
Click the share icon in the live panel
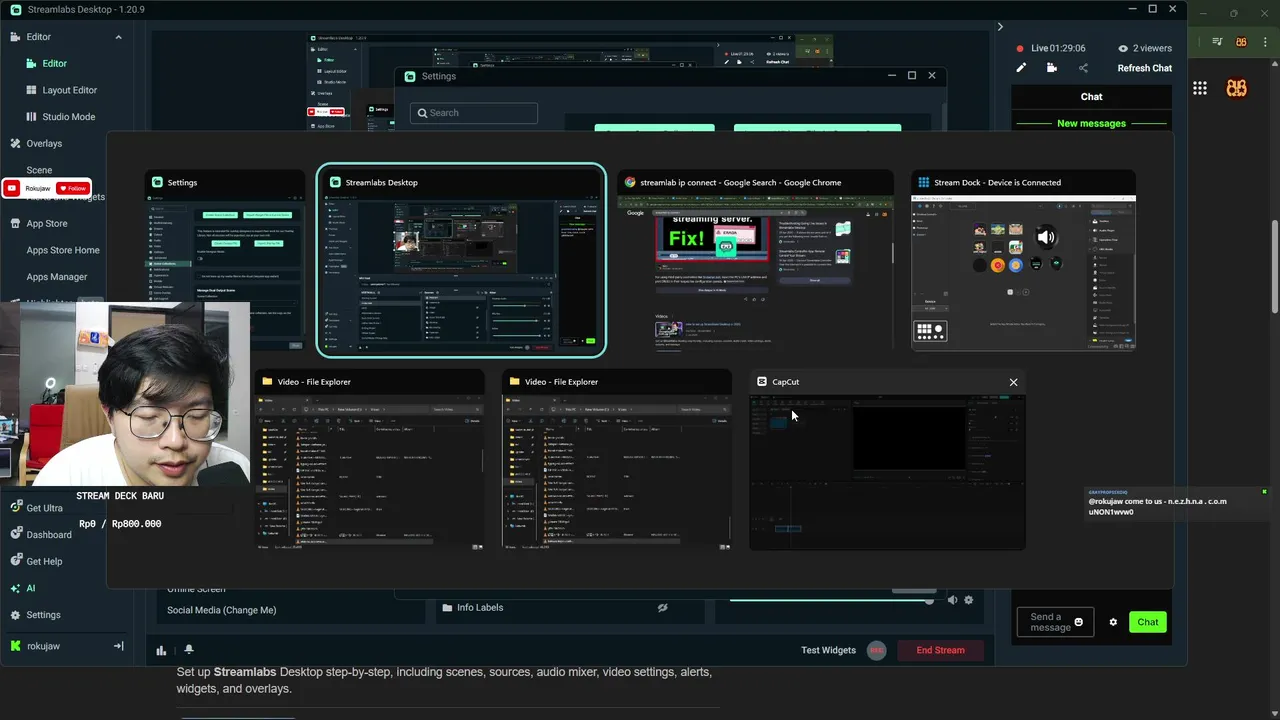pos(1083,68)
